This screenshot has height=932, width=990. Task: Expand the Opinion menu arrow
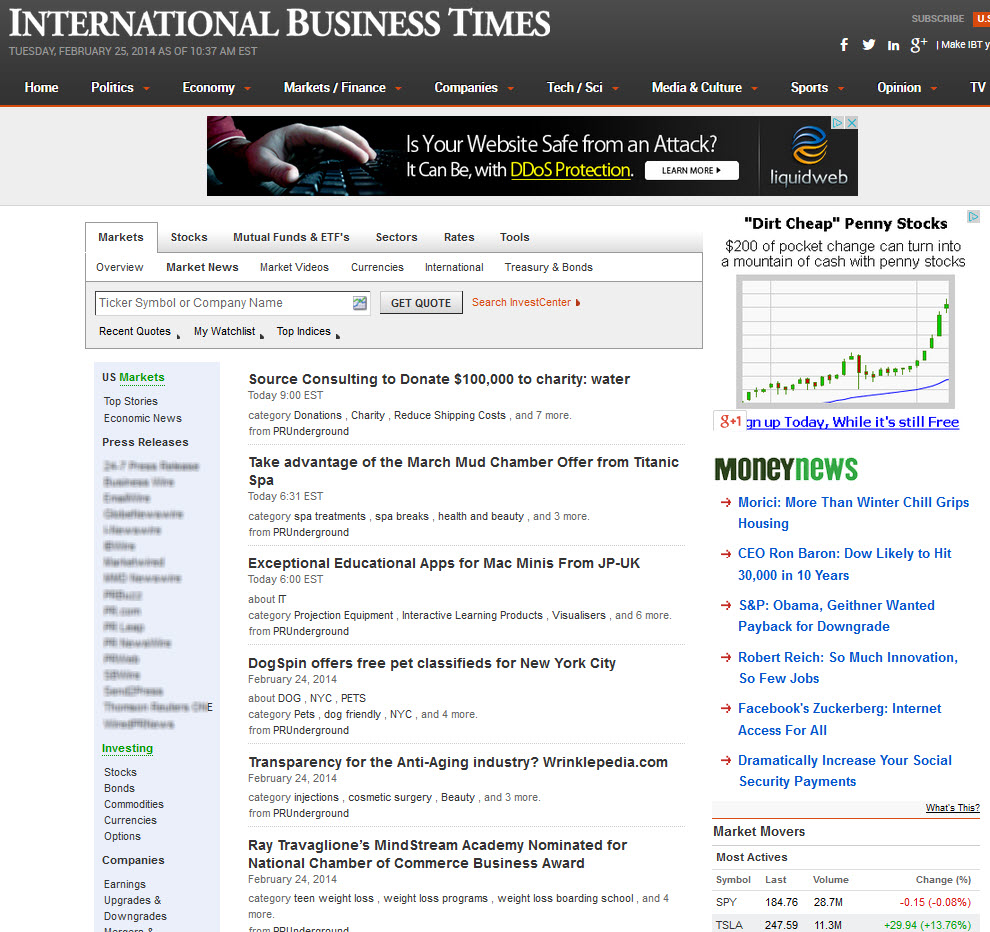point(934,88)
